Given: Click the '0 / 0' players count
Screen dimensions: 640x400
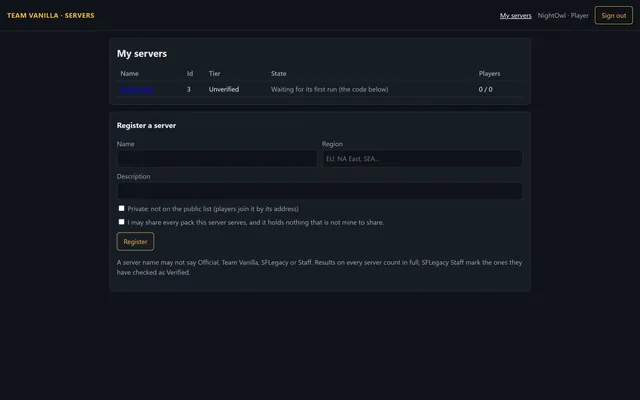Looking at the screenshot, I should pyautogui.click(x=485, y=89).
